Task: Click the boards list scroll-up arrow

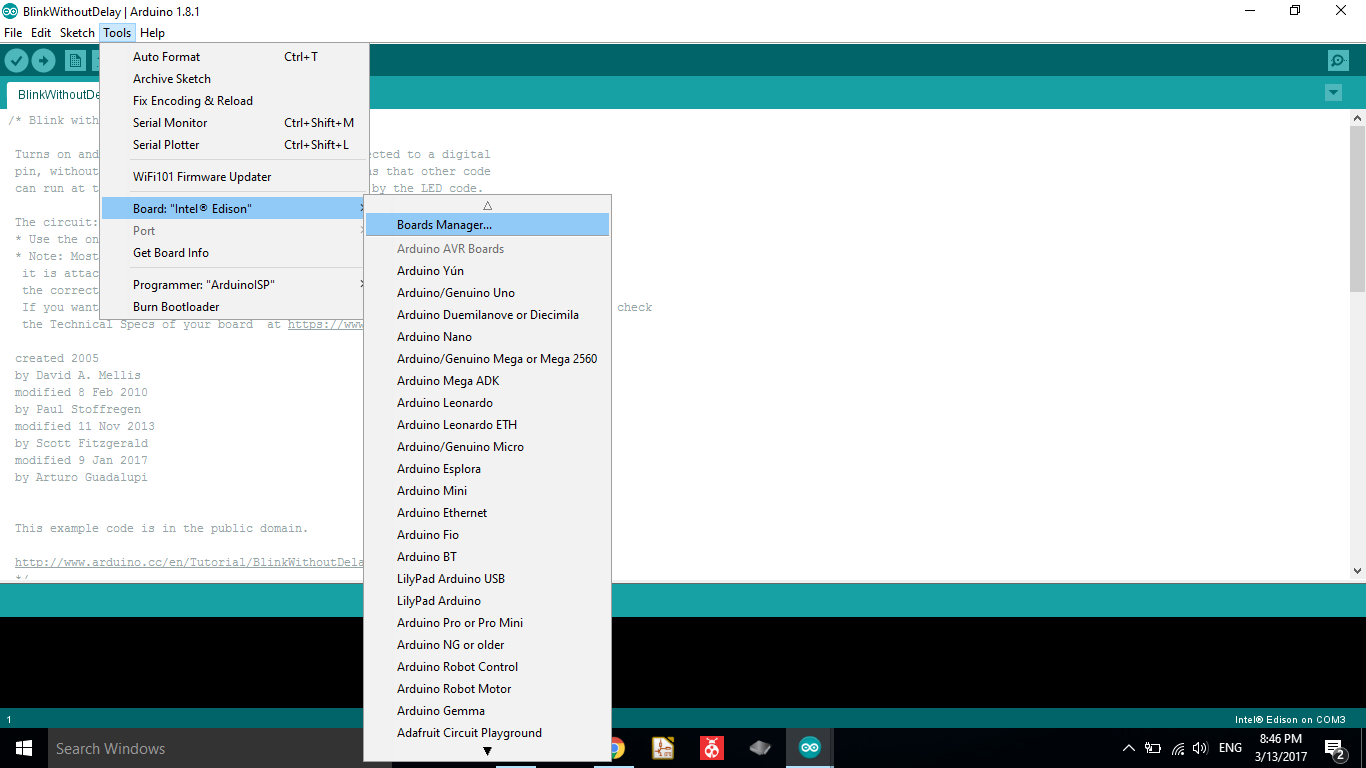Action: tap(487, 205)
